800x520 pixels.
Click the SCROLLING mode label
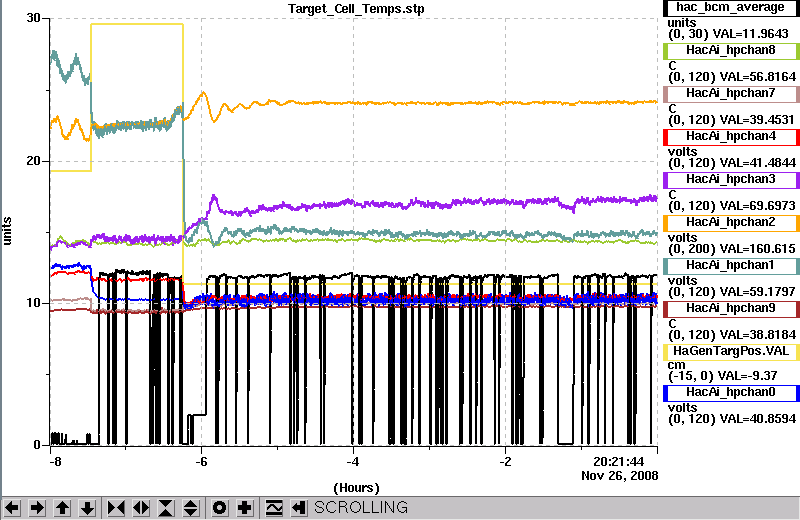pos(361,507)
